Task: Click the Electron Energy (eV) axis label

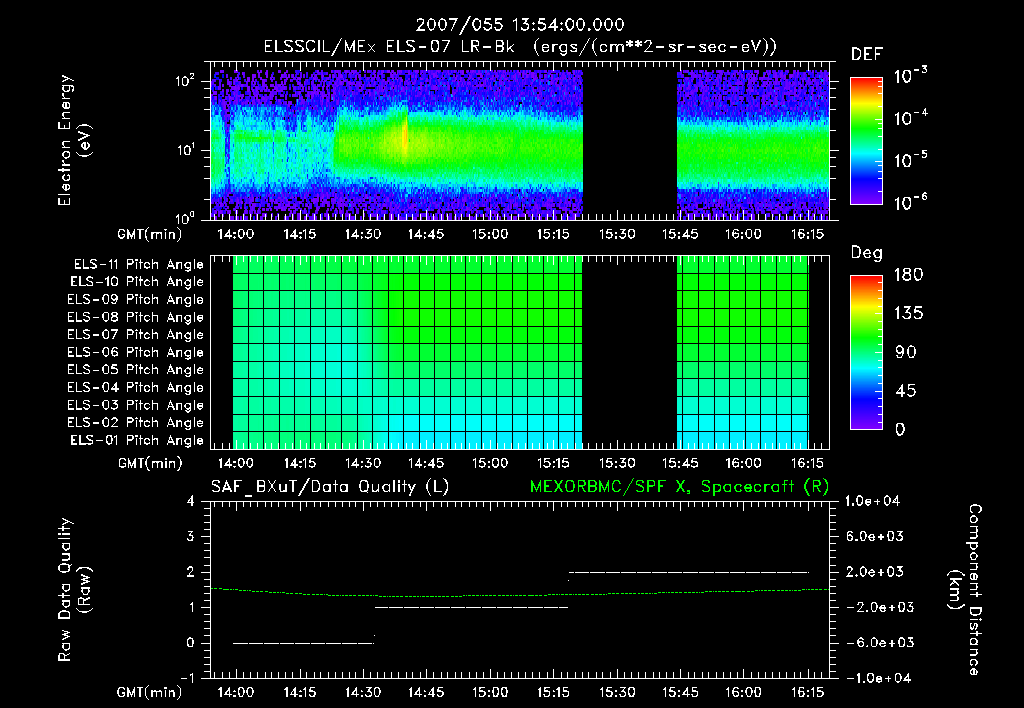Action: coord(74,140)
